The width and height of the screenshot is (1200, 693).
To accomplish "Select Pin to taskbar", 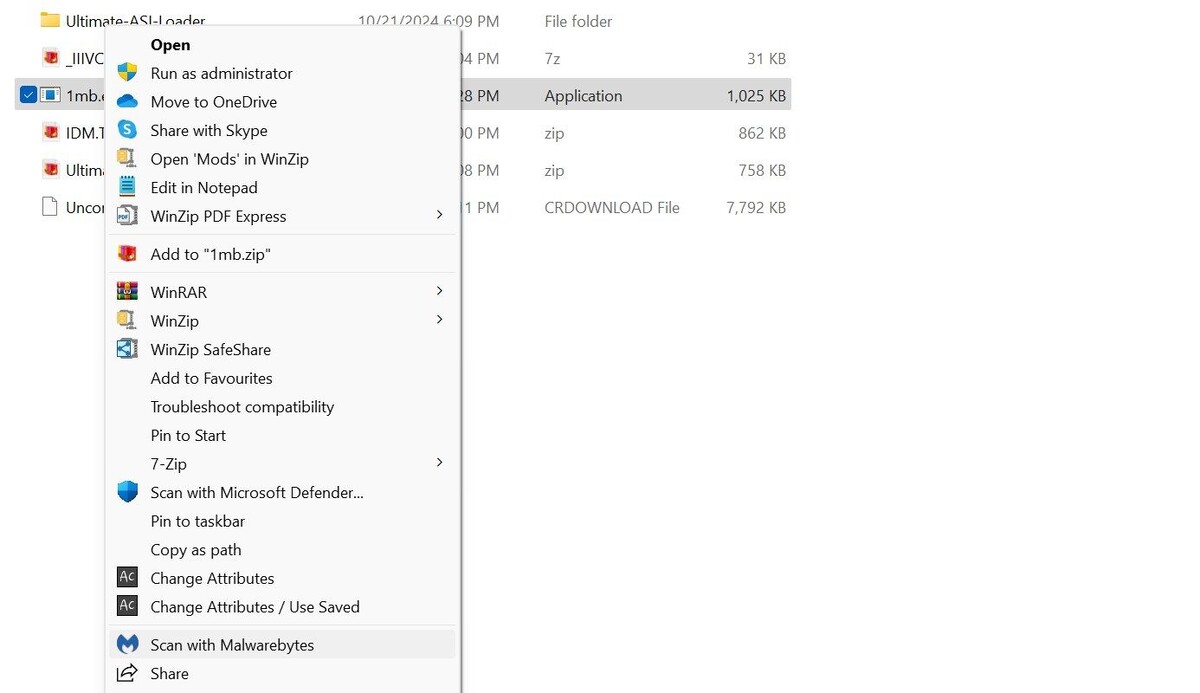I will click(x=282, y=521).
